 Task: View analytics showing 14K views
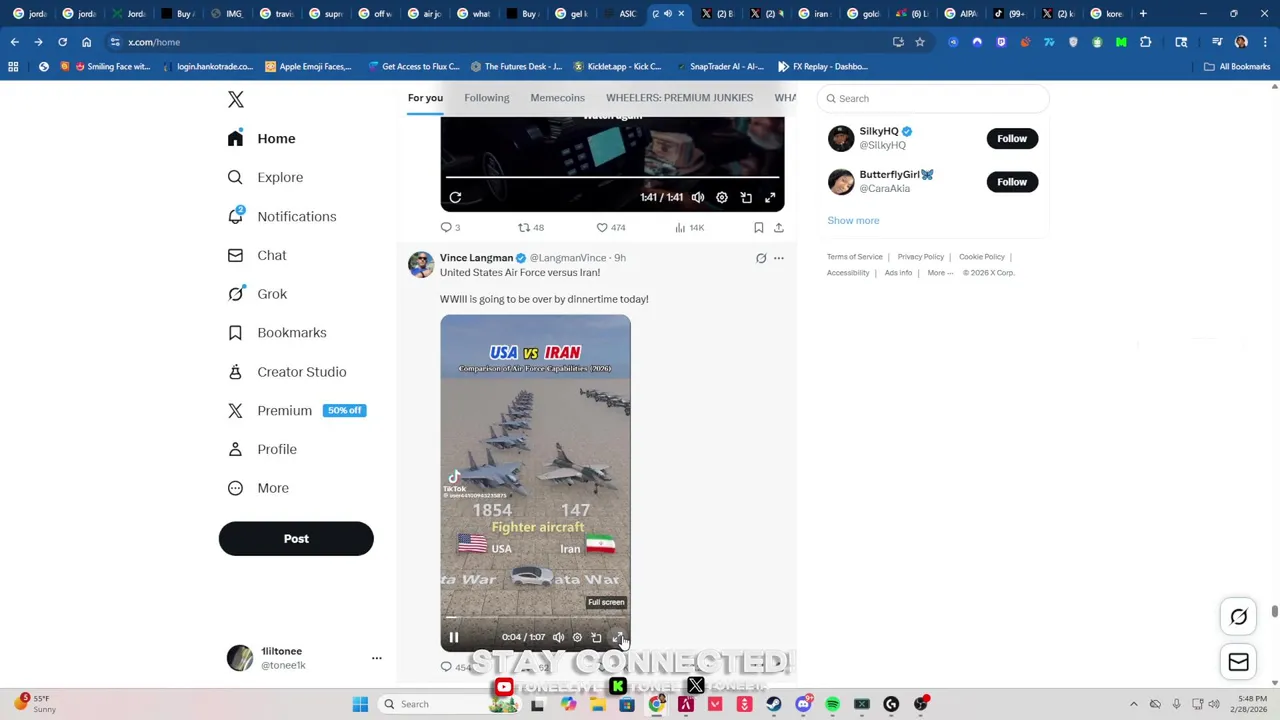point(690,227)
